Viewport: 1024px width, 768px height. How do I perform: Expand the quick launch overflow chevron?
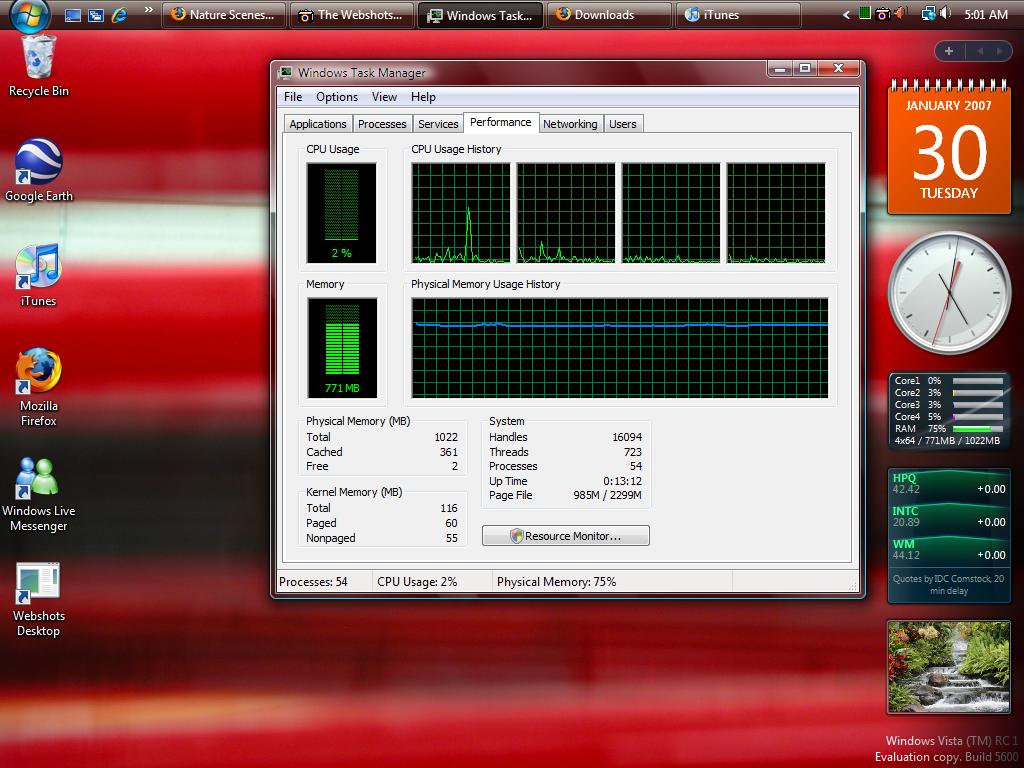149,10
